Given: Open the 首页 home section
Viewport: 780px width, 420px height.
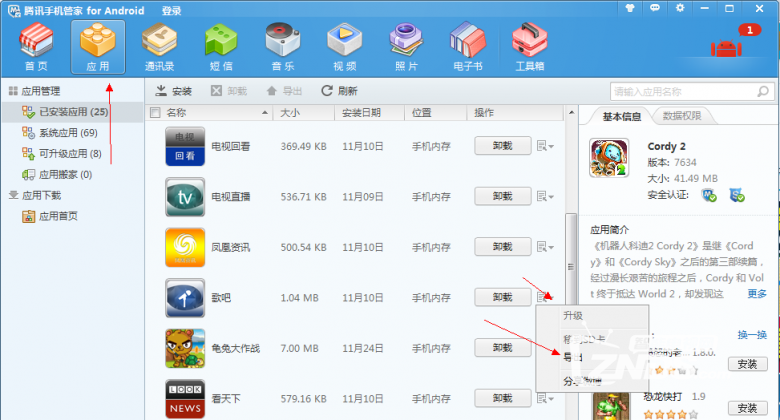Looking at the screenshot, I should click(x=36, y=47).
